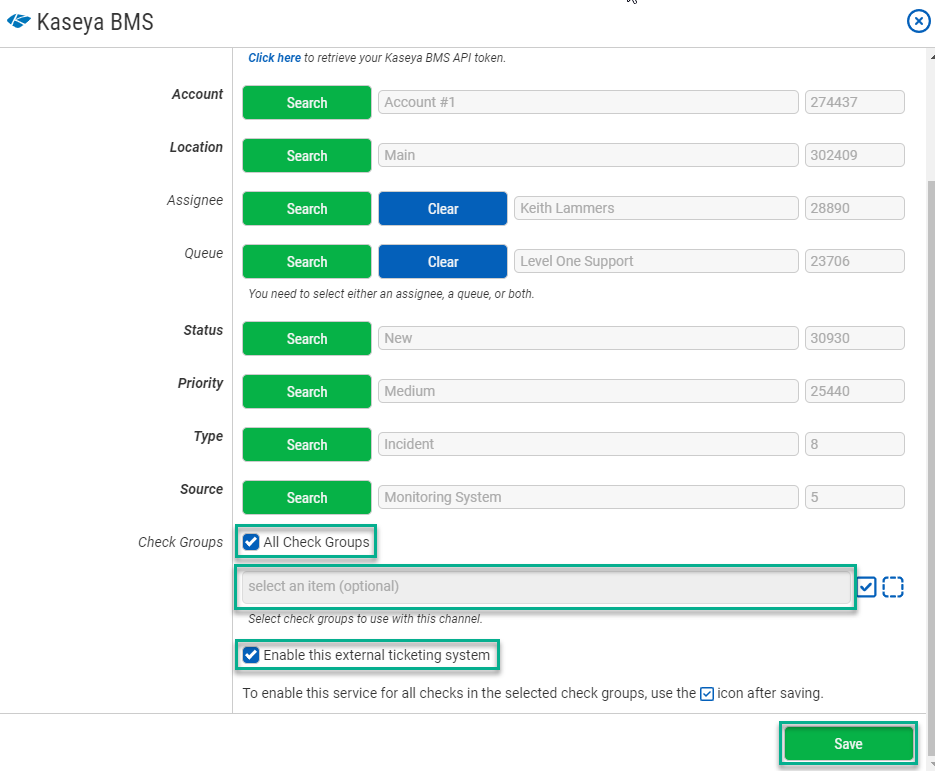Open the 'select an item (optional)' dropdown
The width and height of the screenshot is (935, 771).
(x=545, y=587)
